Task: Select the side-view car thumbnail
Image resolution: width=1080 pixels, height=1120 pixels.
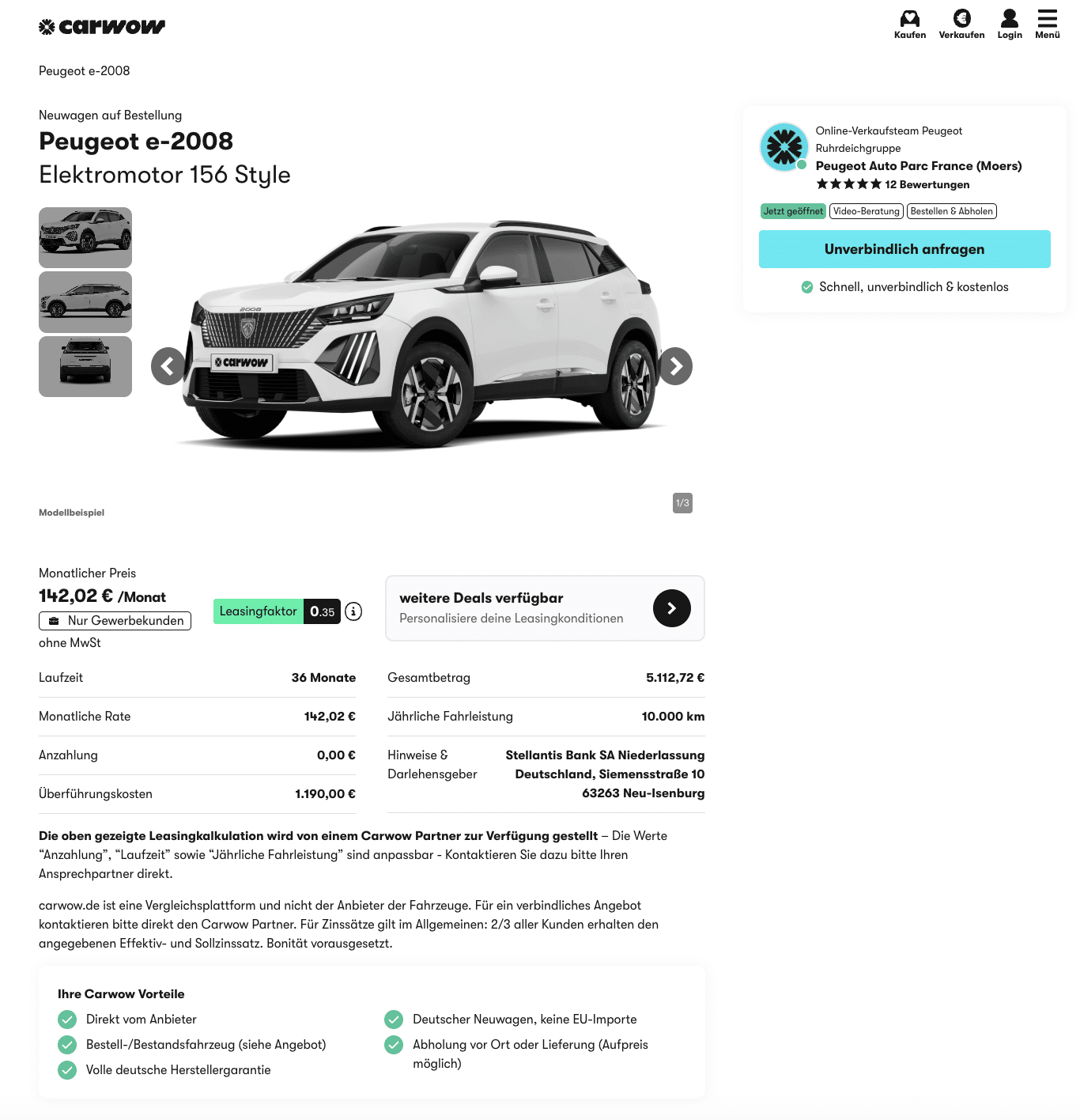Action: tap(85, 302)
